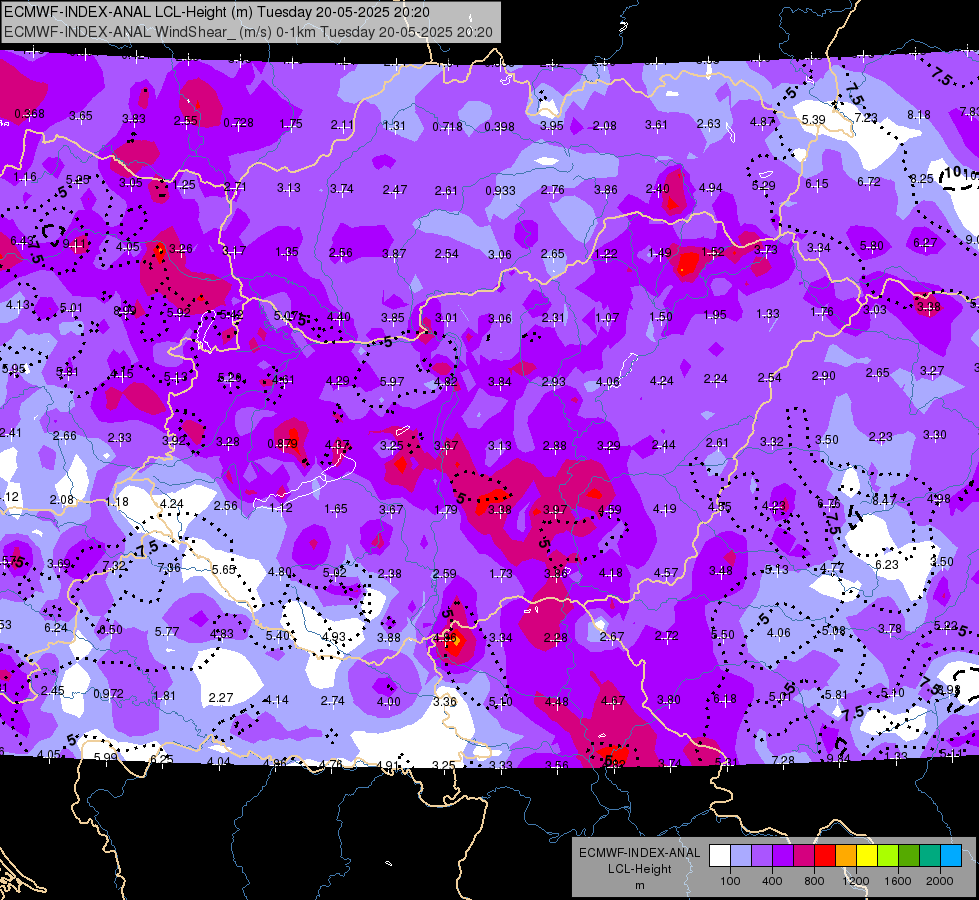Click the wind shear value 0.728
Screen dimensions: 979x900
tap(239, 122)
